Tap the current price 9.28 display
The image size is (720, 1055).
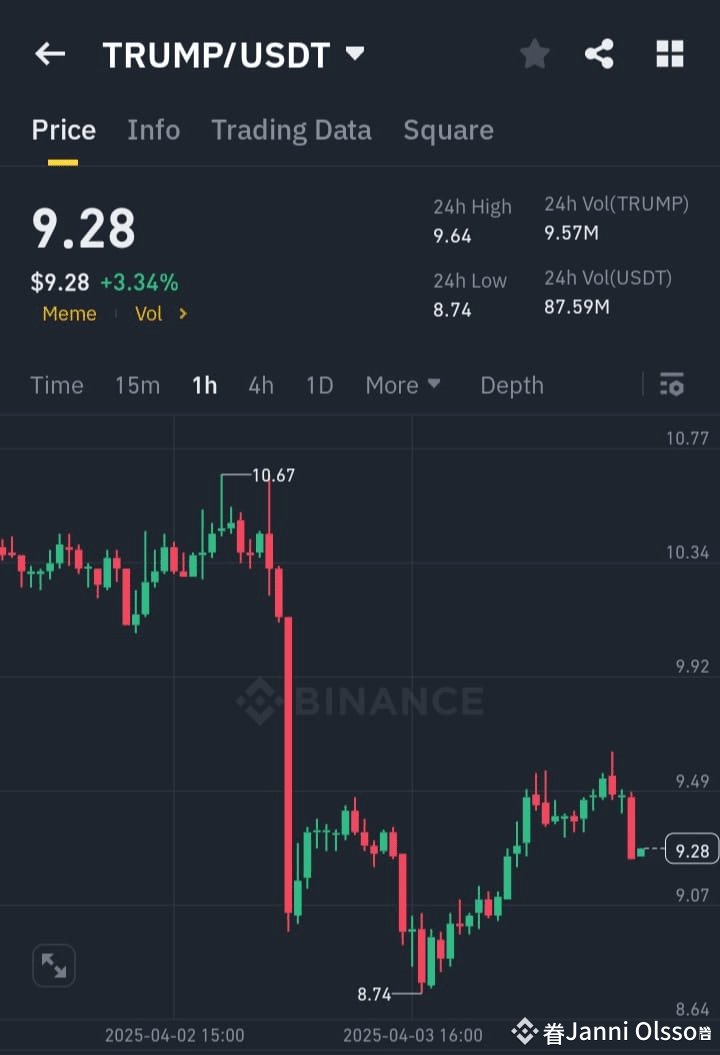coord(84,228)
